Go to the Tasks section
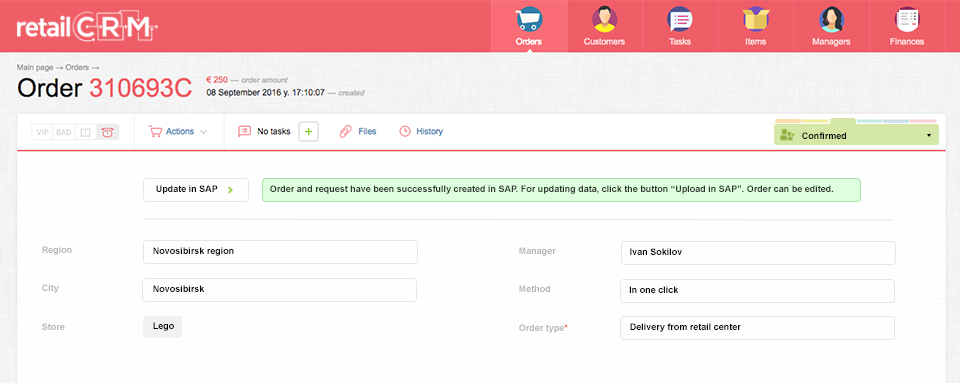Screen dimensions: 960x383 pos(680,26)
